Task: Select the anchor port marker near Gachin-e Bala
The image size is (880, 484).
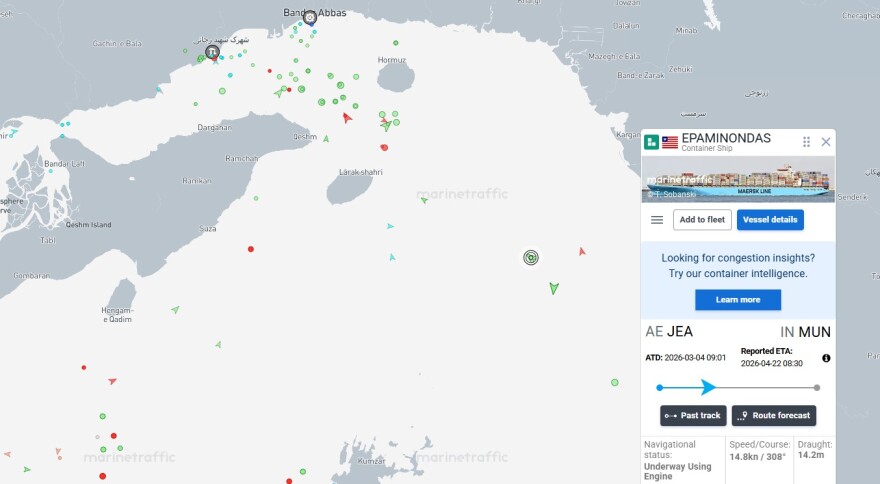Action: (x=212, y=52)
